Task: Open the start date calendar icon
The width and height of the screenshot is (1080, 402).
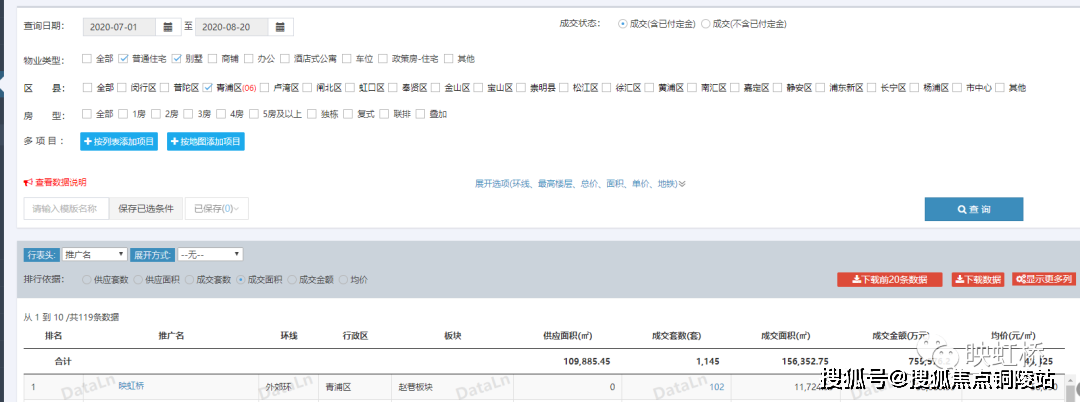Action: click(168, 27)
